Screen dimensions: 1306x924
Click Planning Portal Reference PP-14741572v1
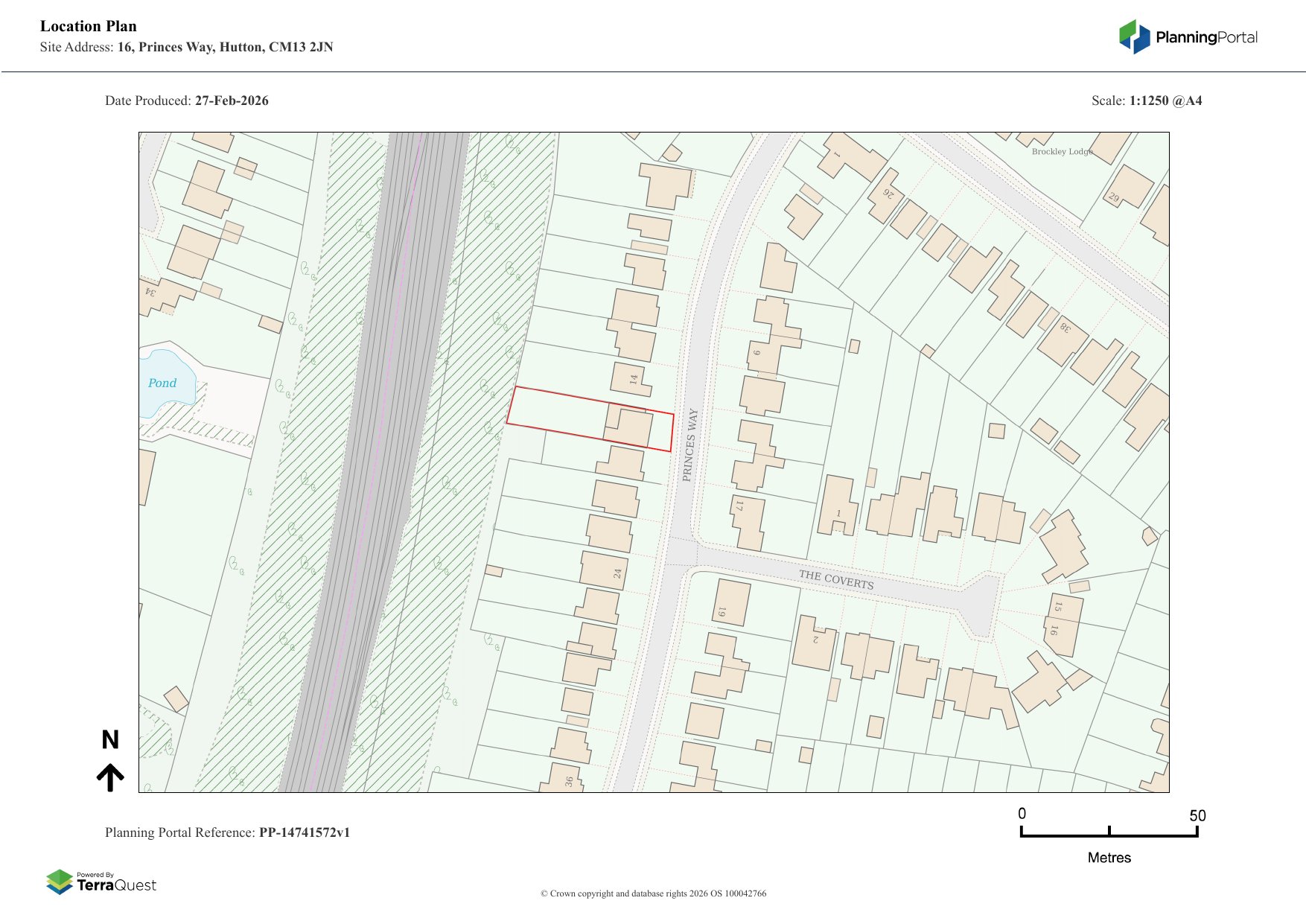pyautogui.click(x=227, y=832)
